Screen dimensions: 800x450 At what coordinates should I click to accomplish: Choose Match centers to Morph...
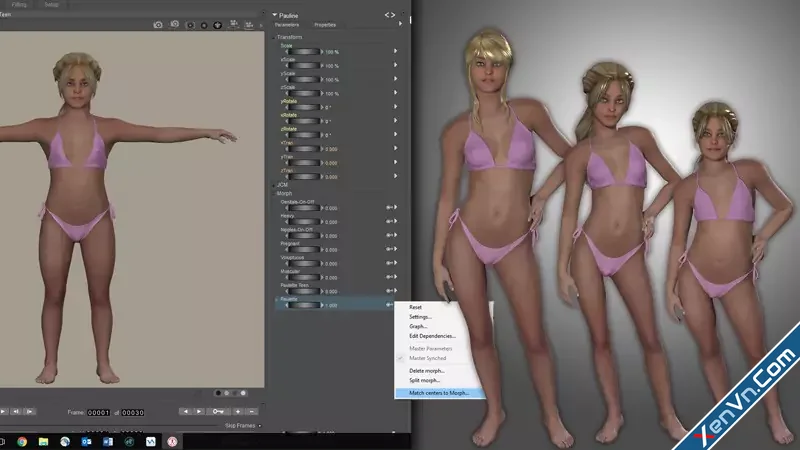440,393
